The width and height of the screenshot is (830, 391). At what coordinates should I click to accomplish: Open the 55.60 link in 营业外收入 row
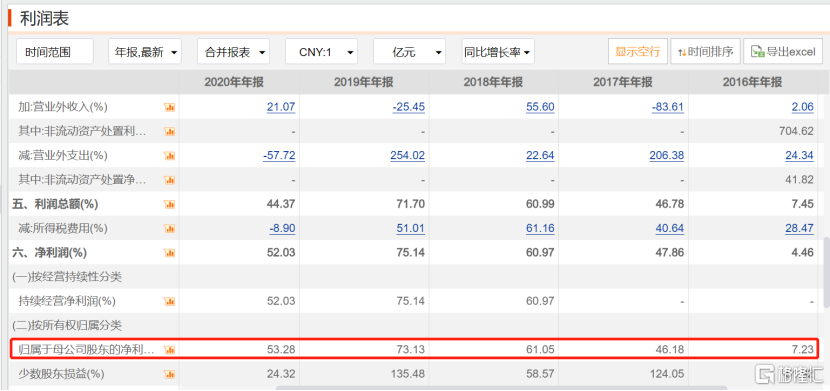click(x=540, y=107)
